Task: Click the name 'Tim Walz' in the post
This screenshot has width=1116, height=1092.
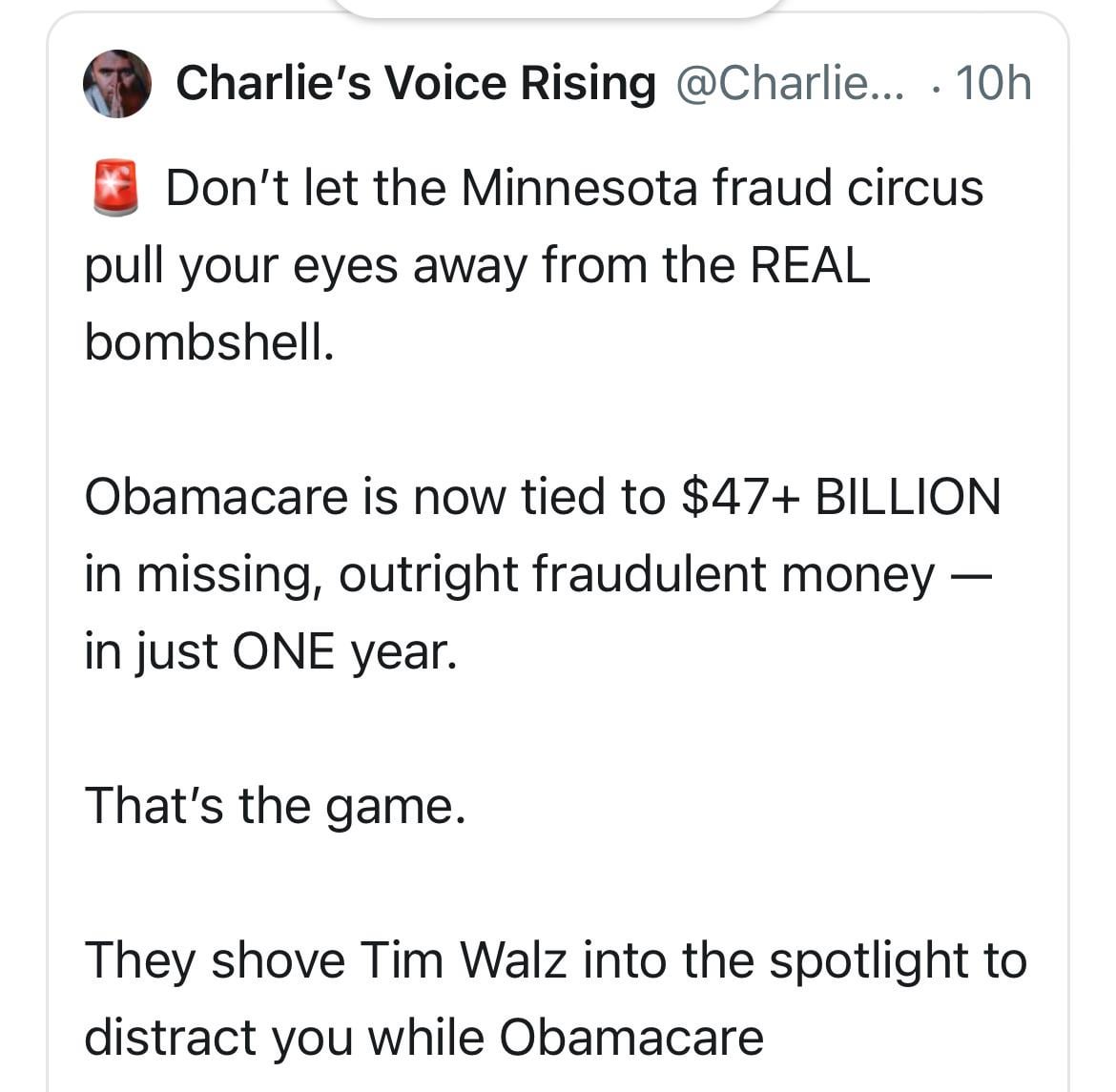Action: pyautogui.click(x=464, y=959)
